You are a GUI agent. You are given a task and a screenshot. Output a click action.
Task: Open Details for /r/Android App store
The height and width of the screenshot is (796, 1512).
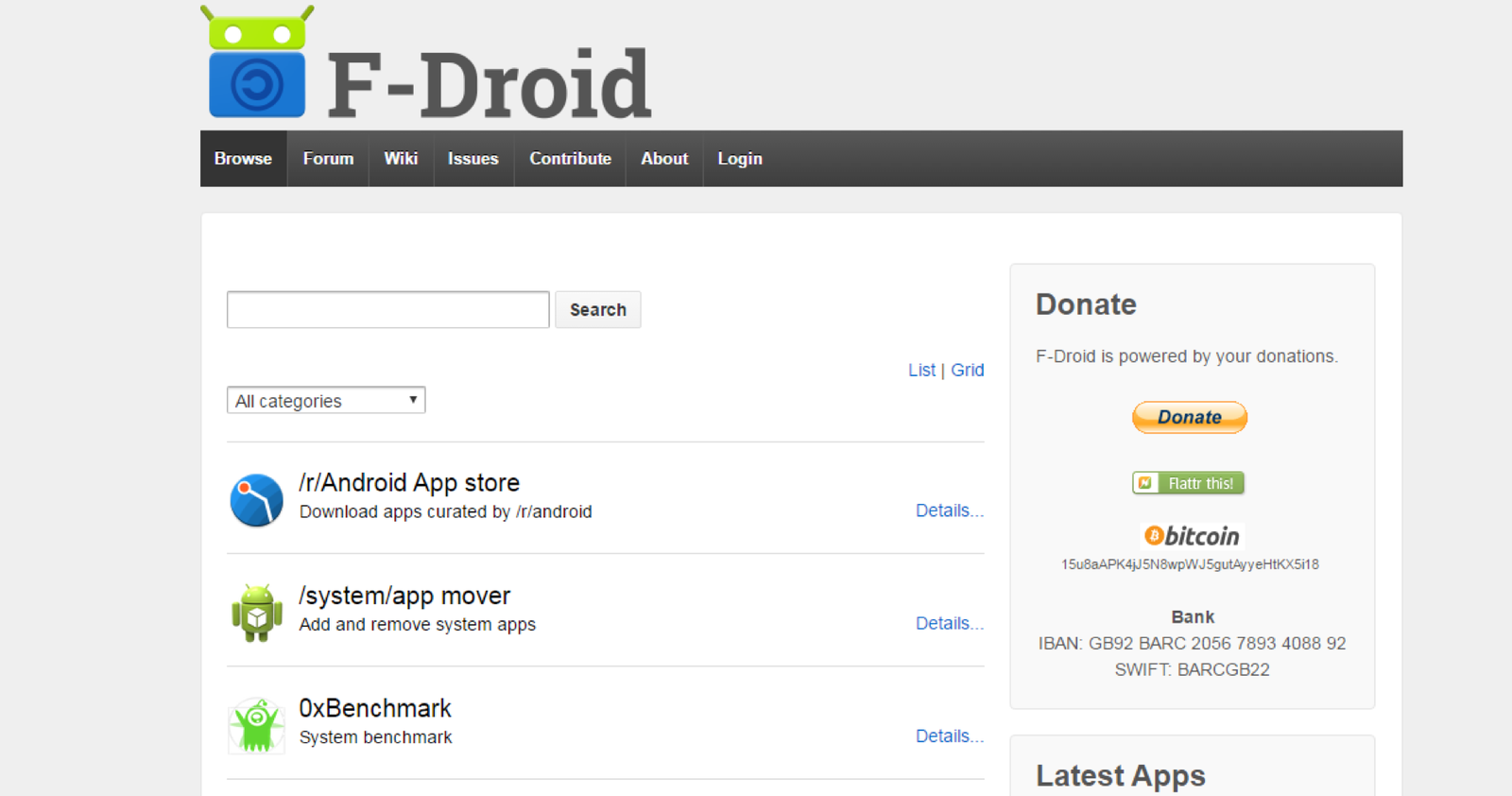point(950,510)
